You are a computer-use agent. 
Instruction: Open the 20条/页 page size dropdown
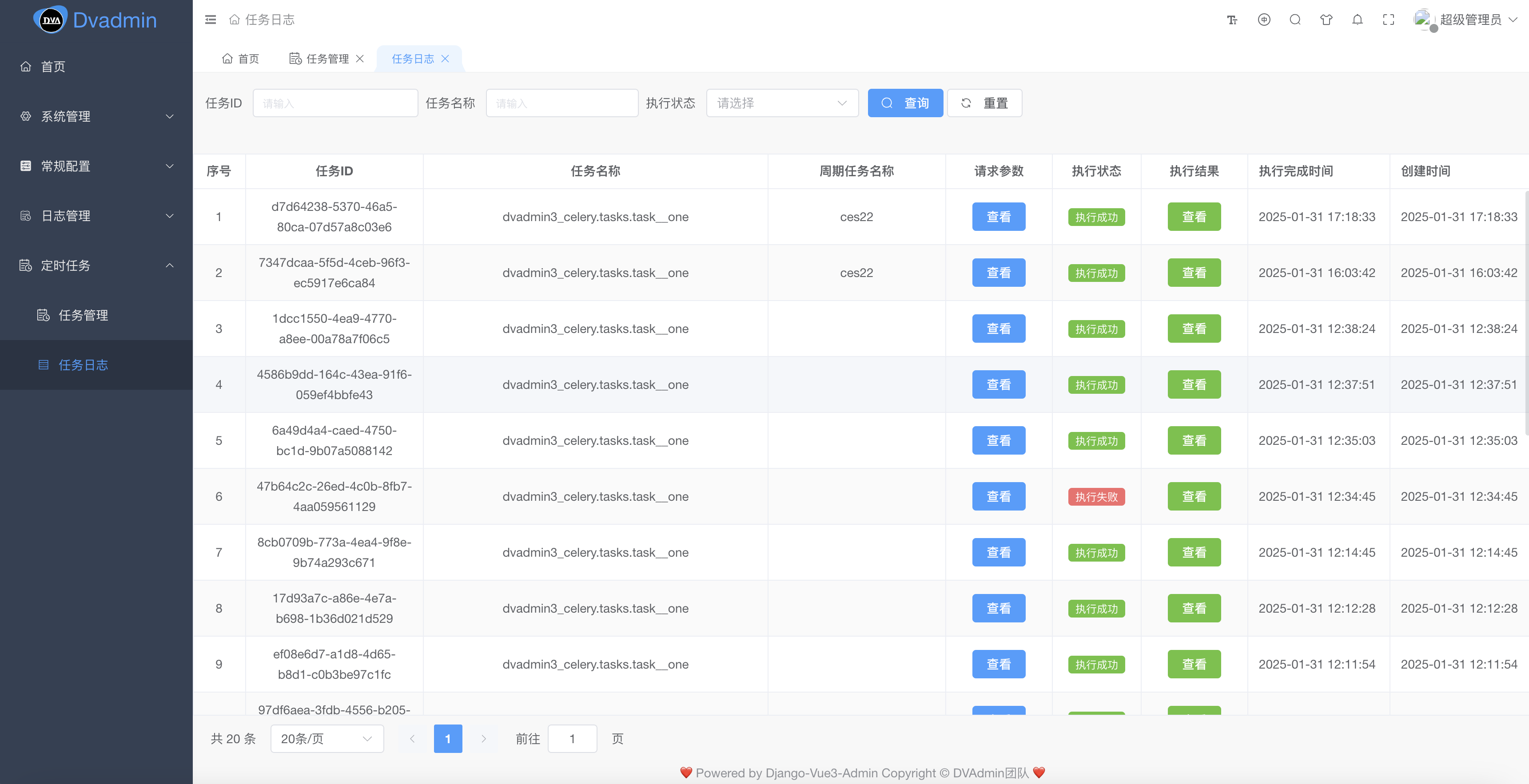click(327, 738)
